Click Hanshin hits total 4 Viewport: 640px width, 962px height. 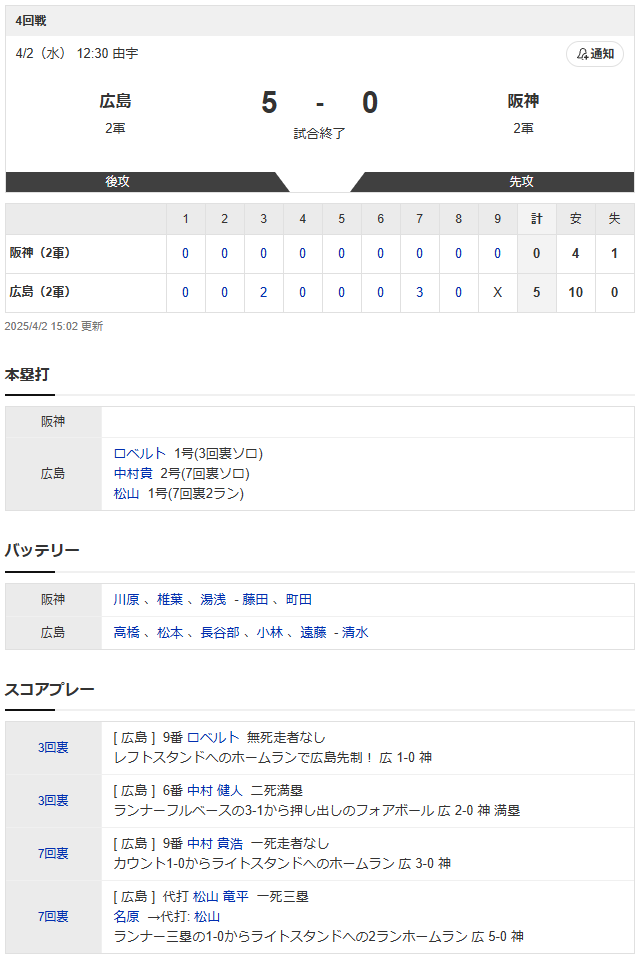click(x=576, y=253)
